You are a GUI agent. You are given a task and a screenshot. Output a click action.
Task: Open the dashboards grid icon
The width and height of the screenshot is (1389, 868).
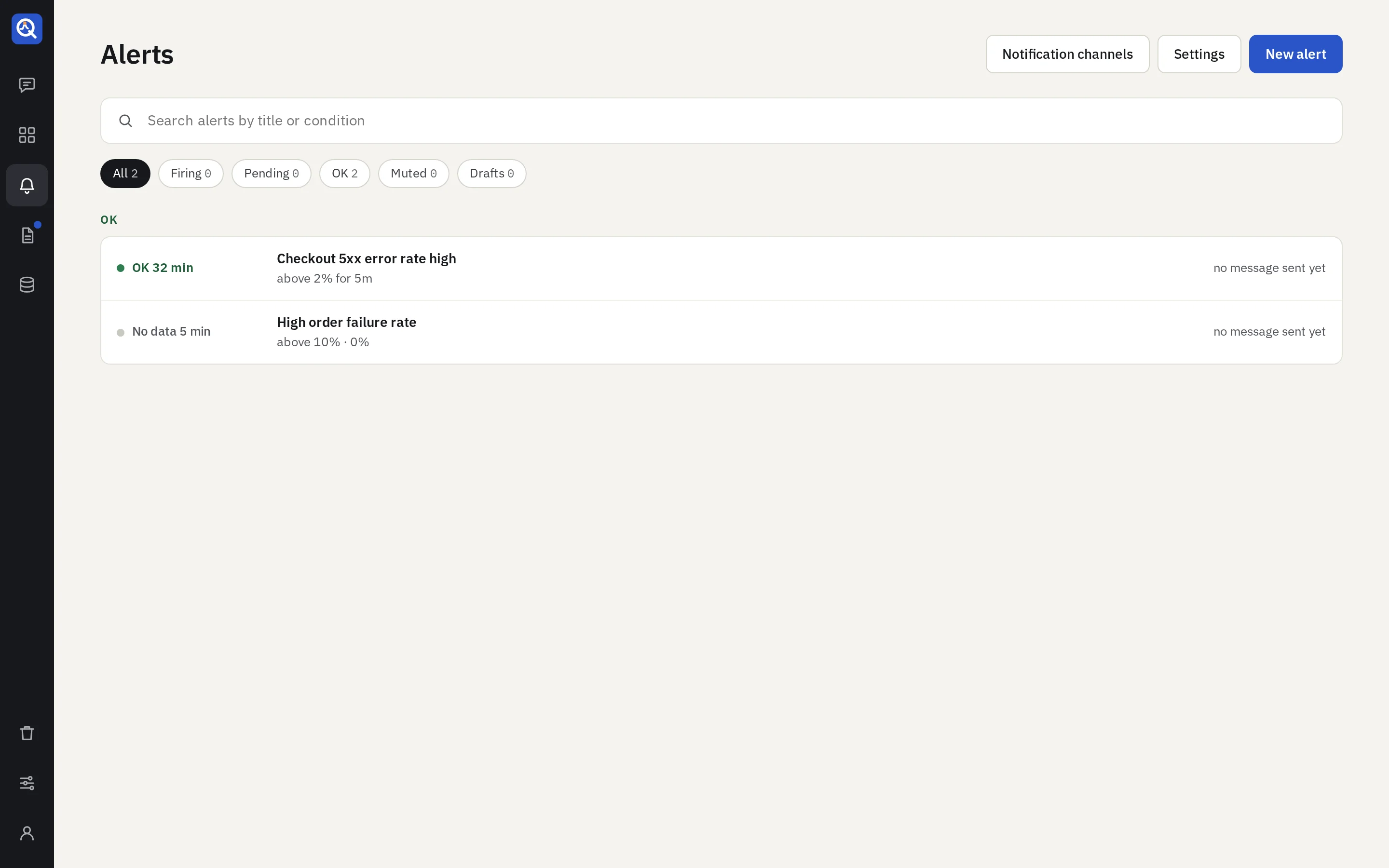pos(27,135)
